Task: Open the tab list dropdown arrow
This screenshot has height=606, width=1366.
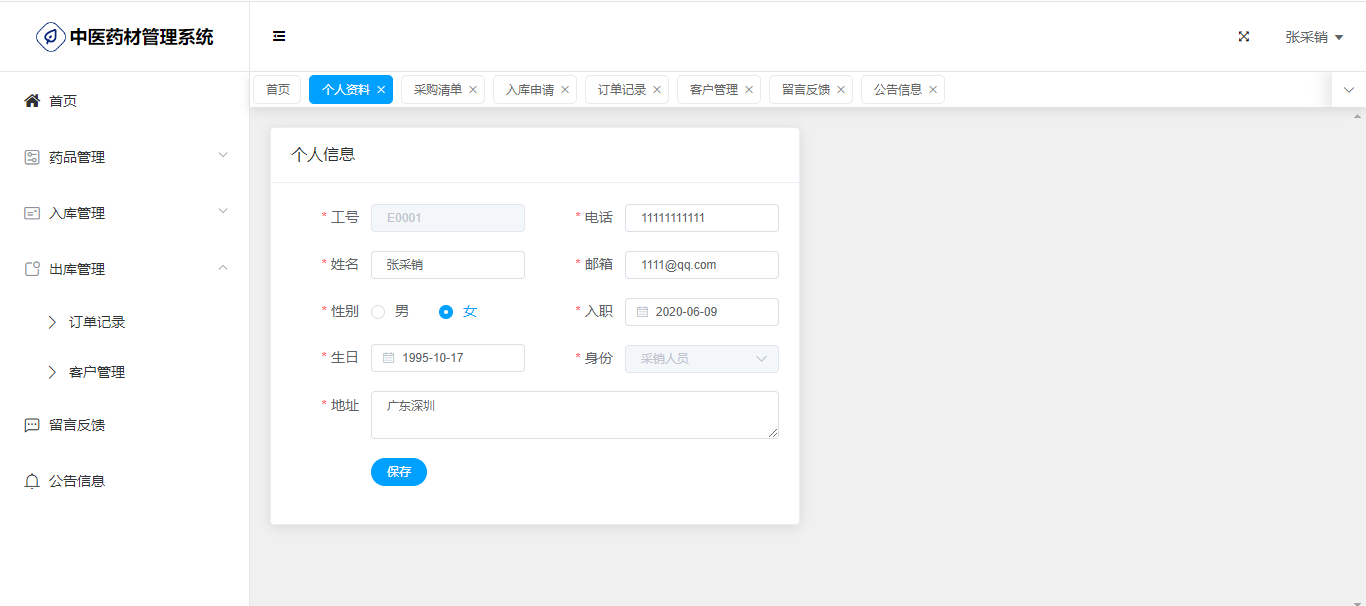Action: point(1348,90)
